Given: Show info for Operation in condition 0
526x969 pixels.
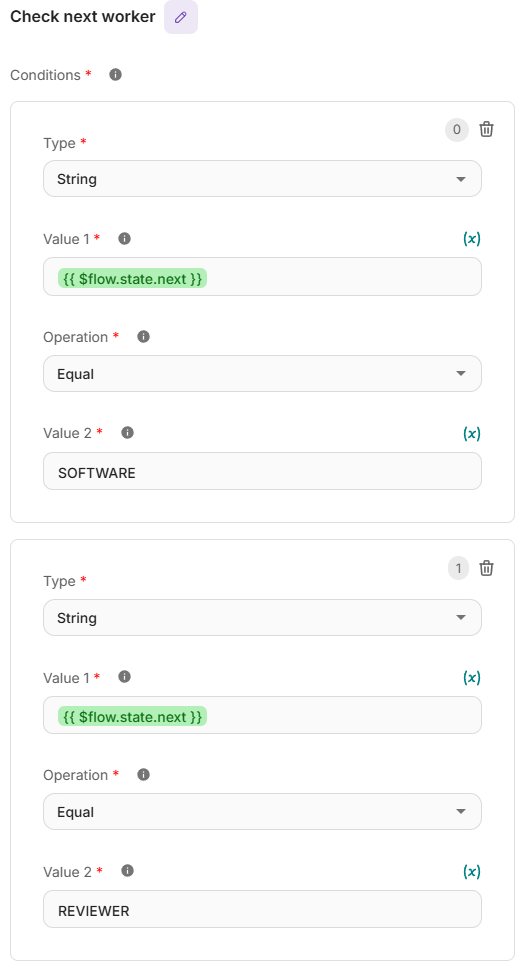Looking at the screenshot, I should pos(143,337).
